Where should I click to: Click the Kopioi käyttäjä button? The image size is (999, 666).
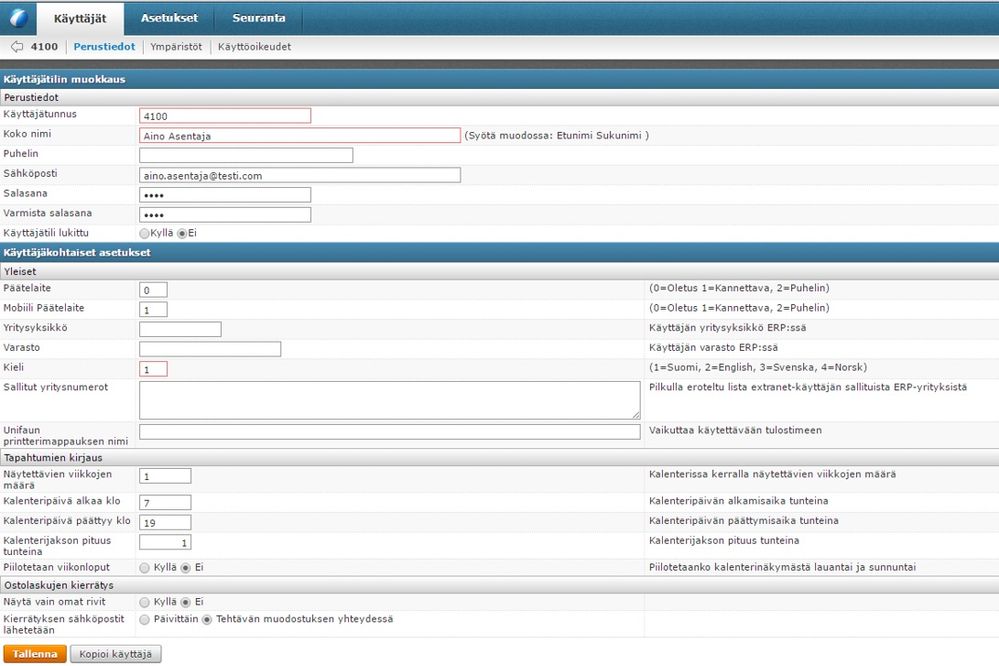click(x=115, y=654)
